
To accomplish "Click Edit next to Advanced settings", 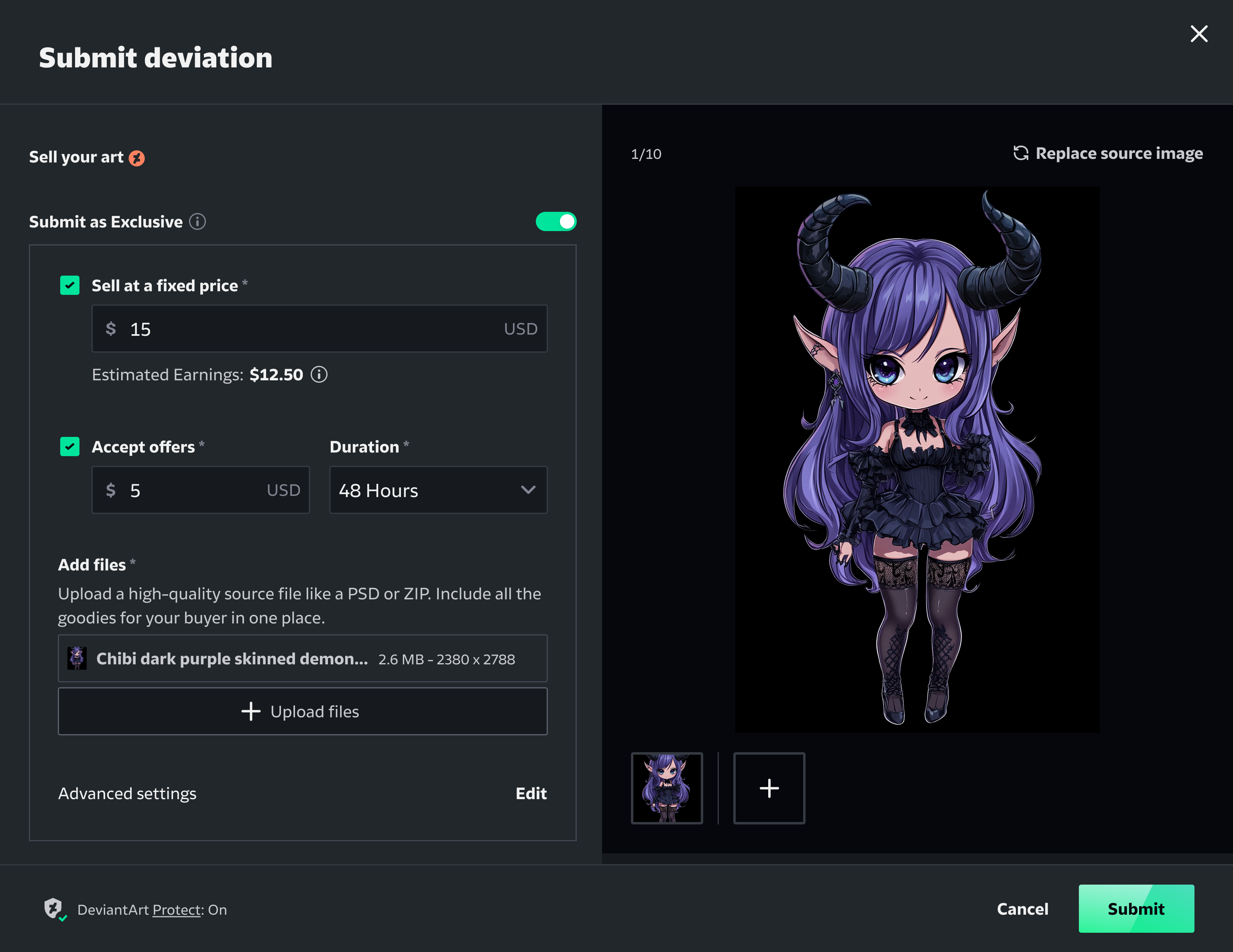I will (x=531, y=794).
